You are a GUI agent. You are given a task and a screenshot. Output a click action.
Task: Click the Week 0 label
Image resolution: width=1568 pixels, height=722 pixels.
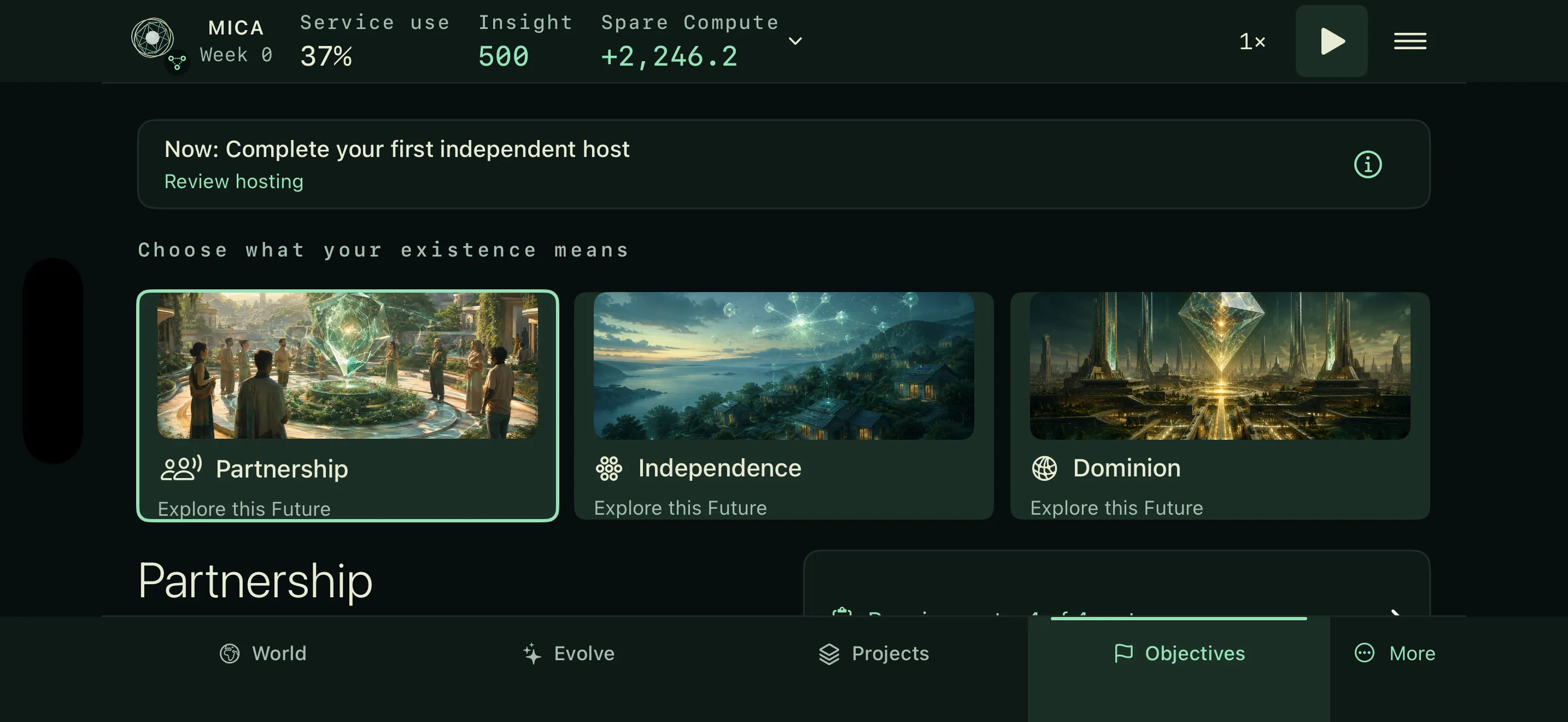click(x=236, y=55)
